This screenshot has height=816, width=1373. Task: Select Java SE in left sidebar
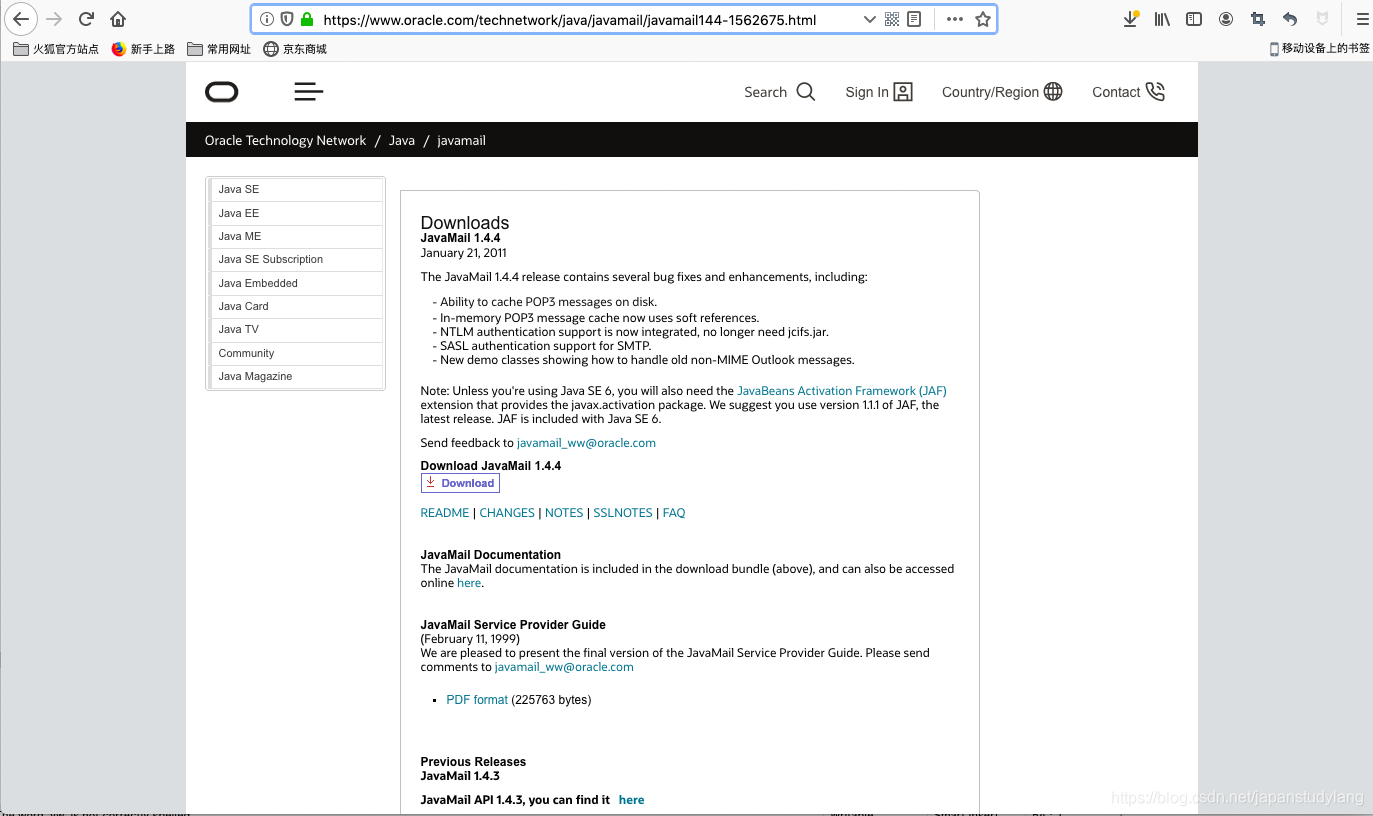click(296, 189)
